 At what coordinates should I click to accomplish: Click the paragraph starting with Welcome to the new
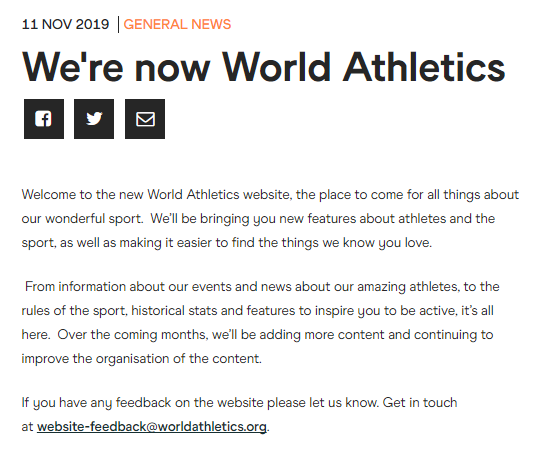click(x=270, y=219)
